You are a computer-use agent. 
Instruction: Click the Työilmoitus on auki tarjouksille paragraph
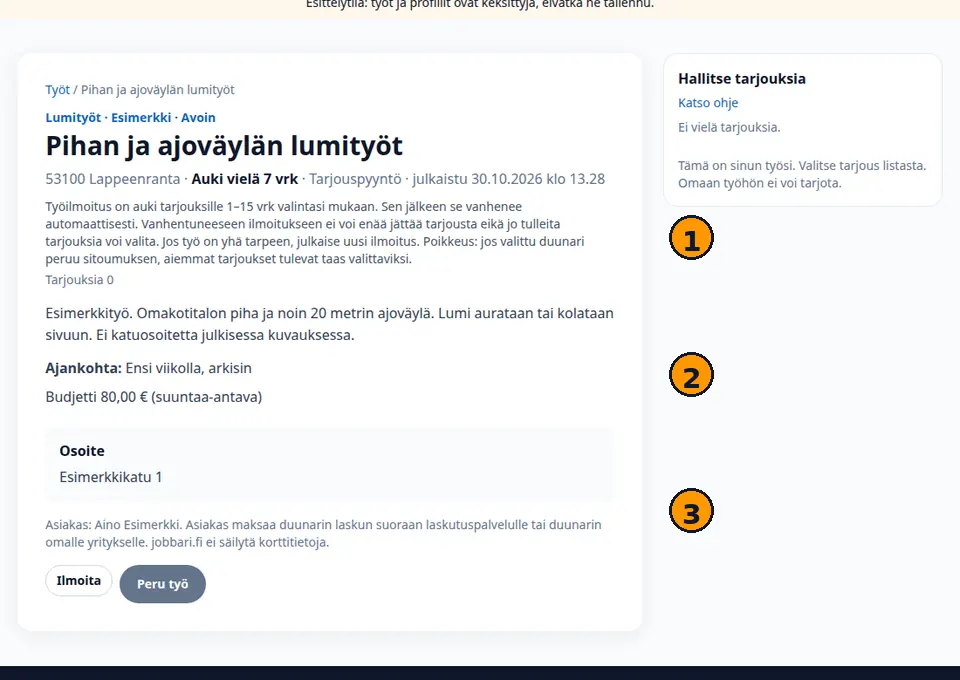coord(315,233)
